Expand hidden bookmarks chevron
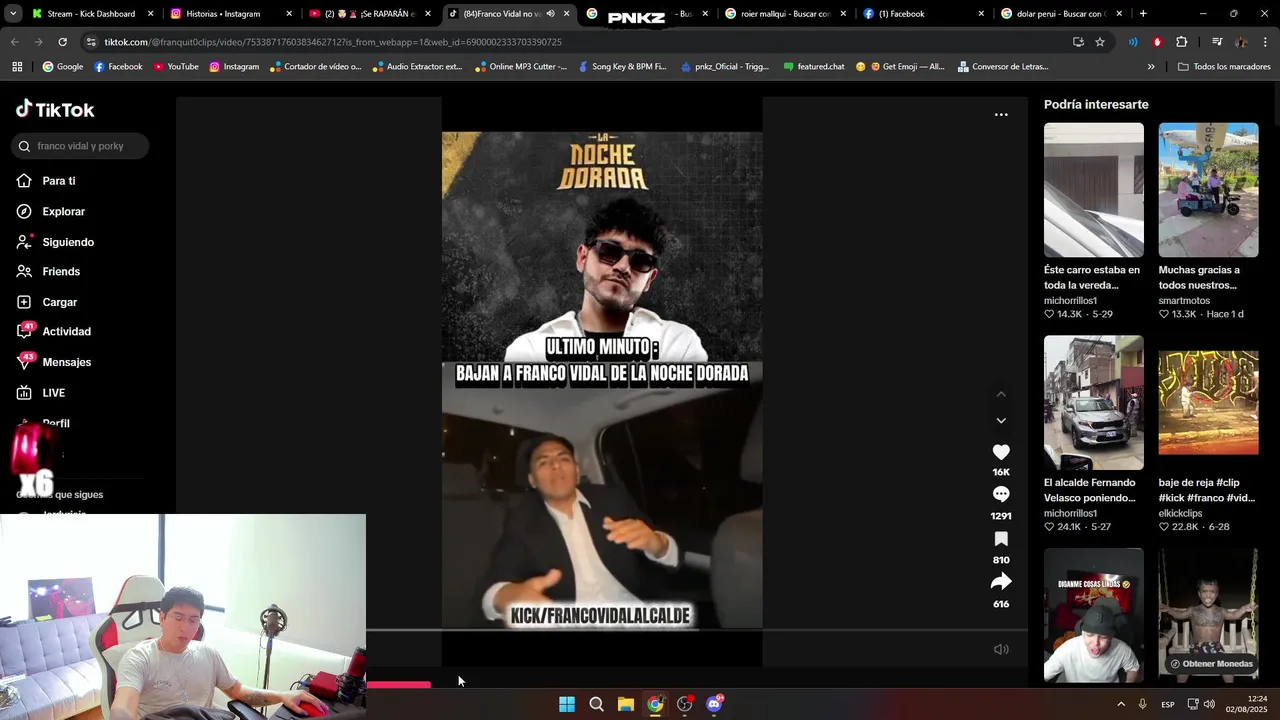This screenshot has width=1280, height=720. [x=1151, y=67]
